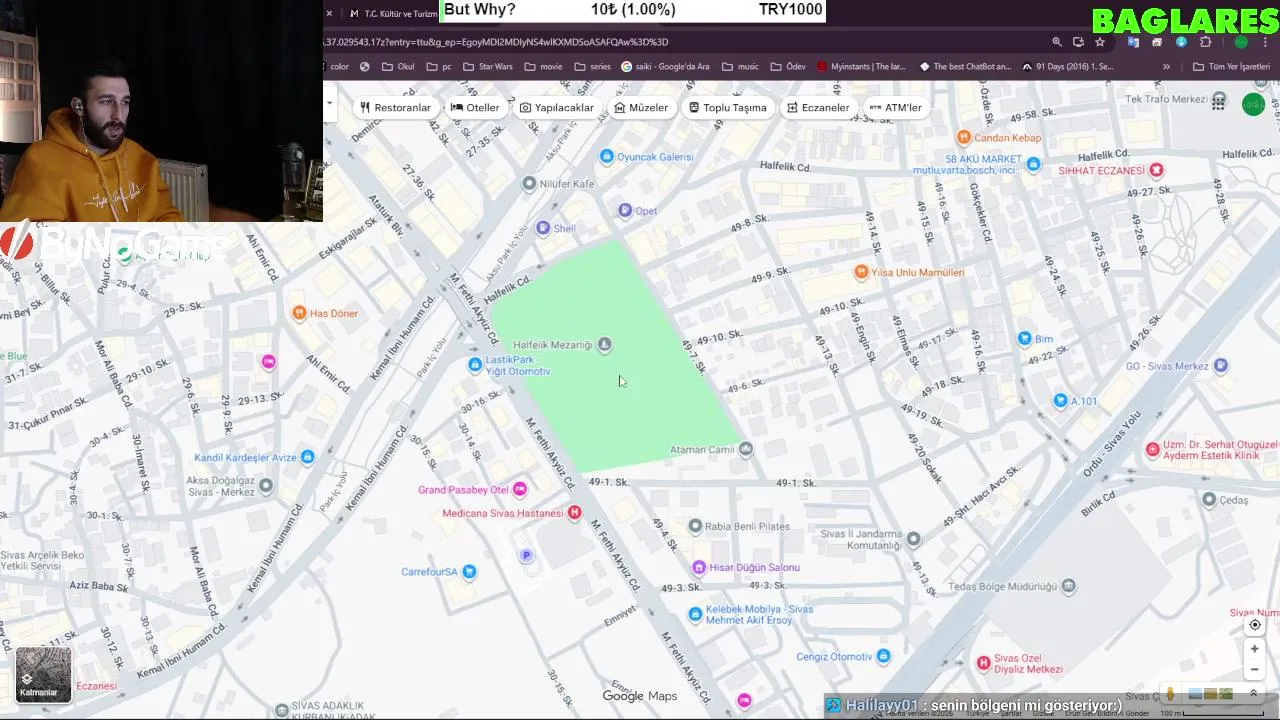The height and width of the screenshot is (720, 1280).
Task: Open the Extensions puzzle icon
Action: pyautogui.click(x=1205, y=42)
